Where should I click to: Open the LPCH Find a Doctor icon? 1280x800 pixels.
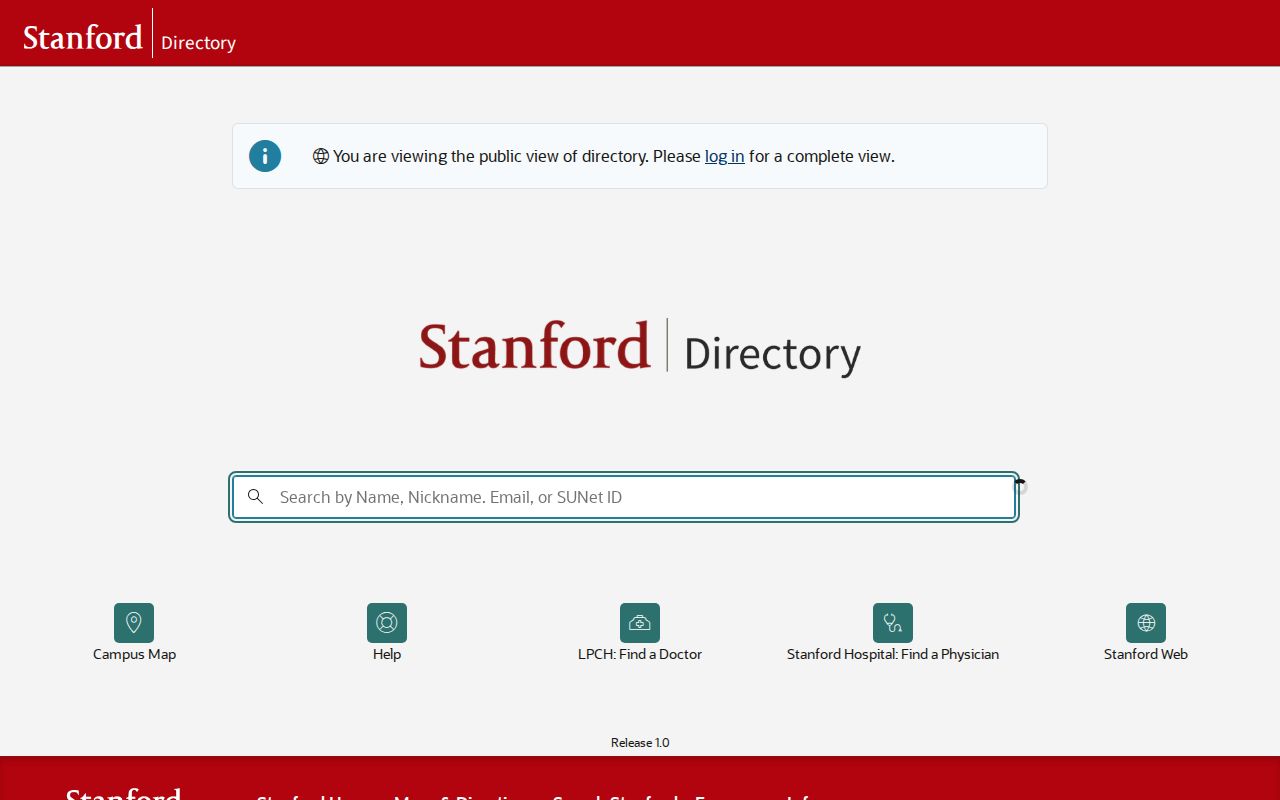point(640,623)
